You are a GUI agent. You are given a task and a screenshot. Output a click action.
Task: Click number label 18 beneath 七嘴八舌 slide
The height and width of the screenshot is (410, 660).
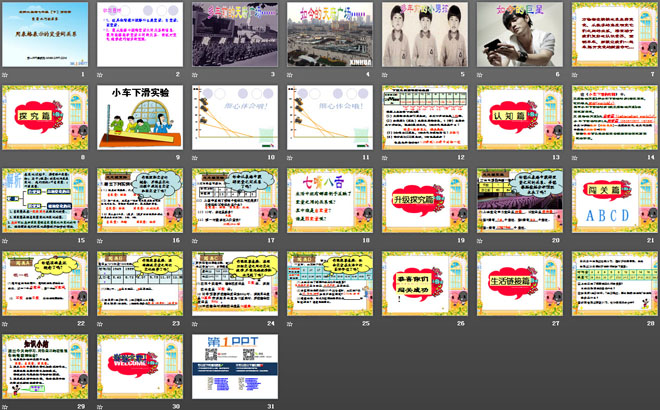coord(366,240)
